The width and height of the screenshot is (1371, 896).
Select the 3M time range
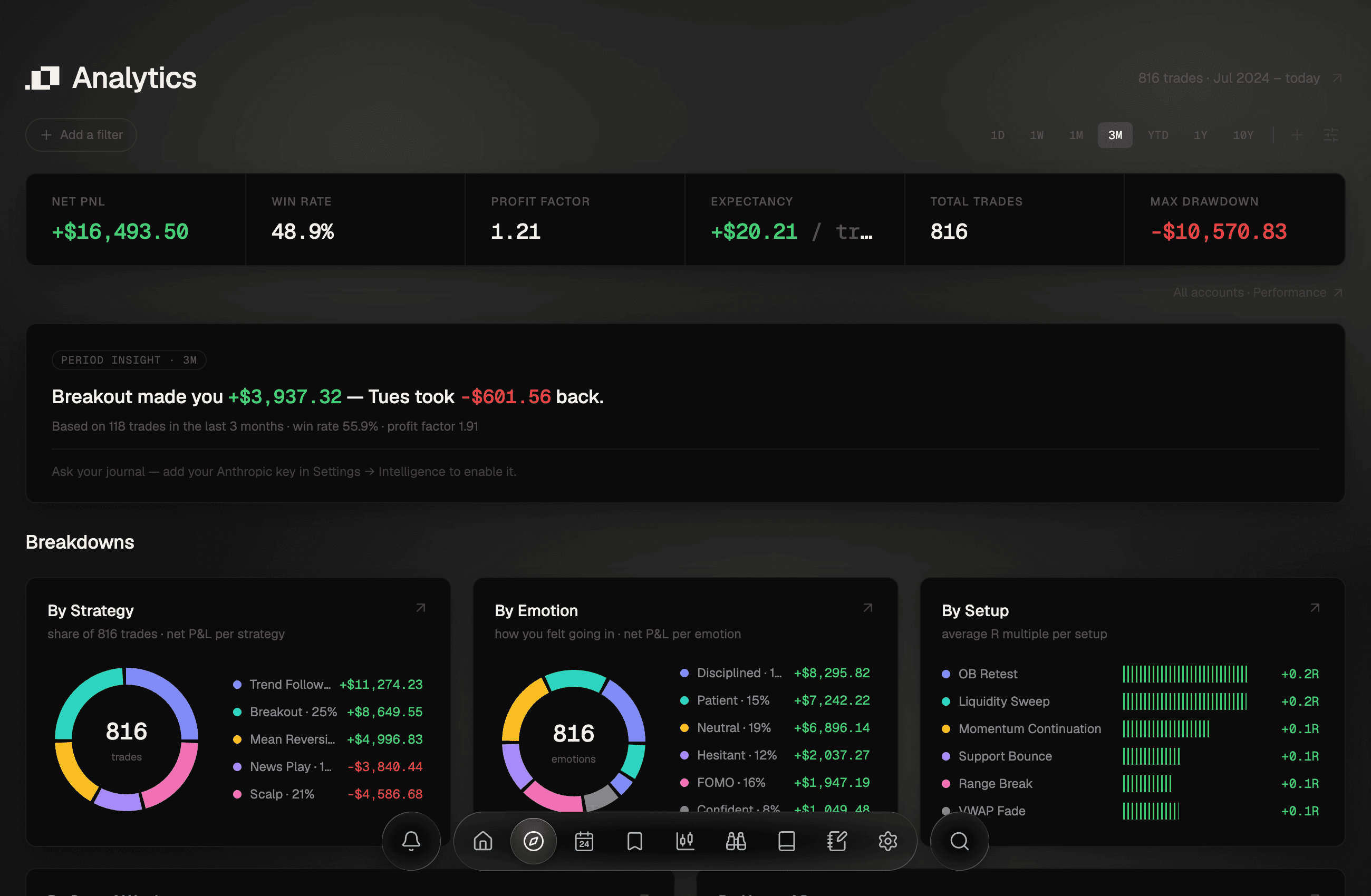(x=1115, y=135)
